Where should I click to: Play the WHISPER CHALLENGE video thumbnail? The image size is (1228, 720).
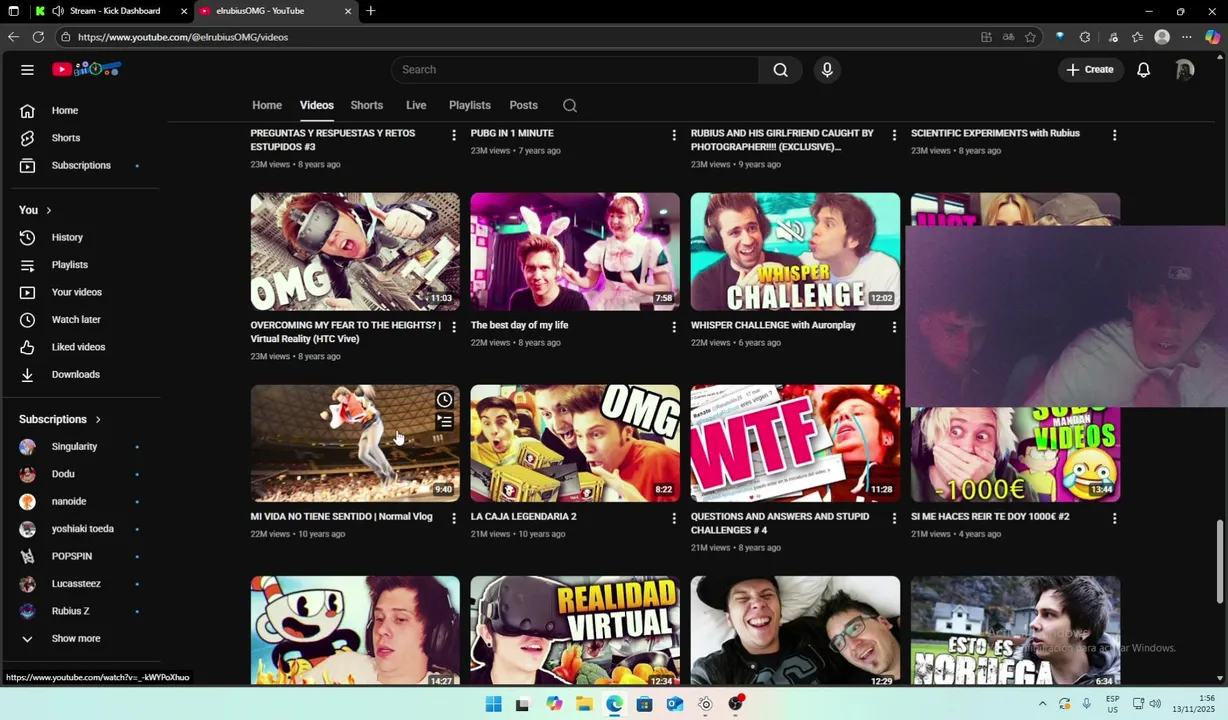(795, 252)
